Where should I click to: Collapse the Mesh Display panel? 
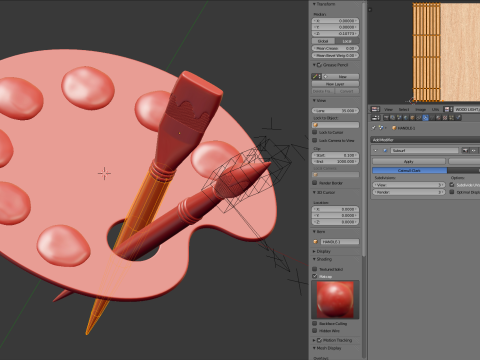(x=314, y=348)
